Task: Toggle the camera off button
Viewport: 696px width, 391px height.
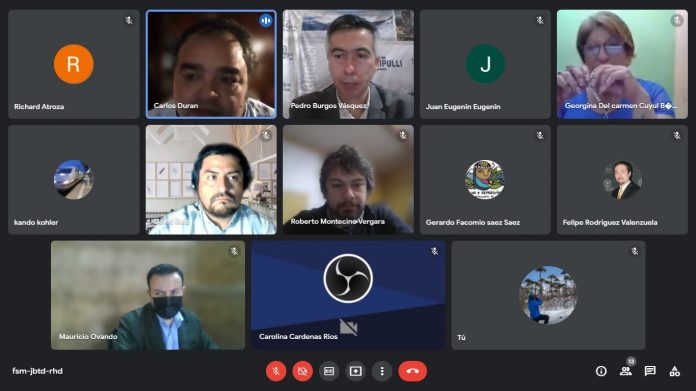Action: point(302,371)
